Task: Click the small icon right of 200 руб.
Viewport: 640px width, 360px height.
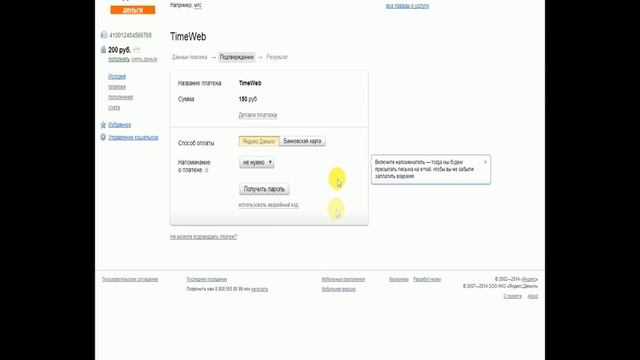Action: coord(137,50)
